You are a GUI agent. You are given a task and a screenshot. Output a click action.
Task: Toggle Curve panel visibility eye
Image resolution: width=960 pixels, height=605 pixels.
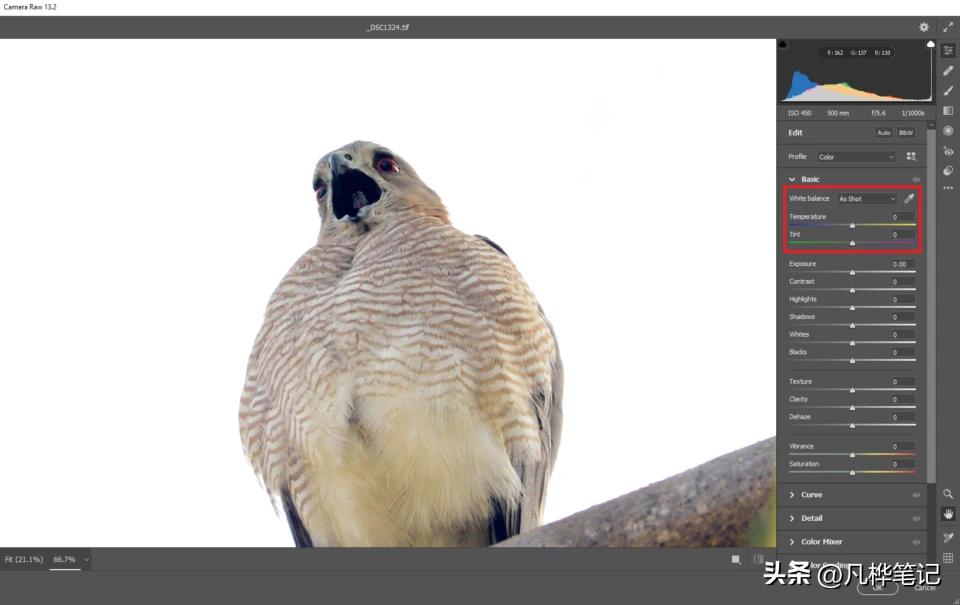917,495
